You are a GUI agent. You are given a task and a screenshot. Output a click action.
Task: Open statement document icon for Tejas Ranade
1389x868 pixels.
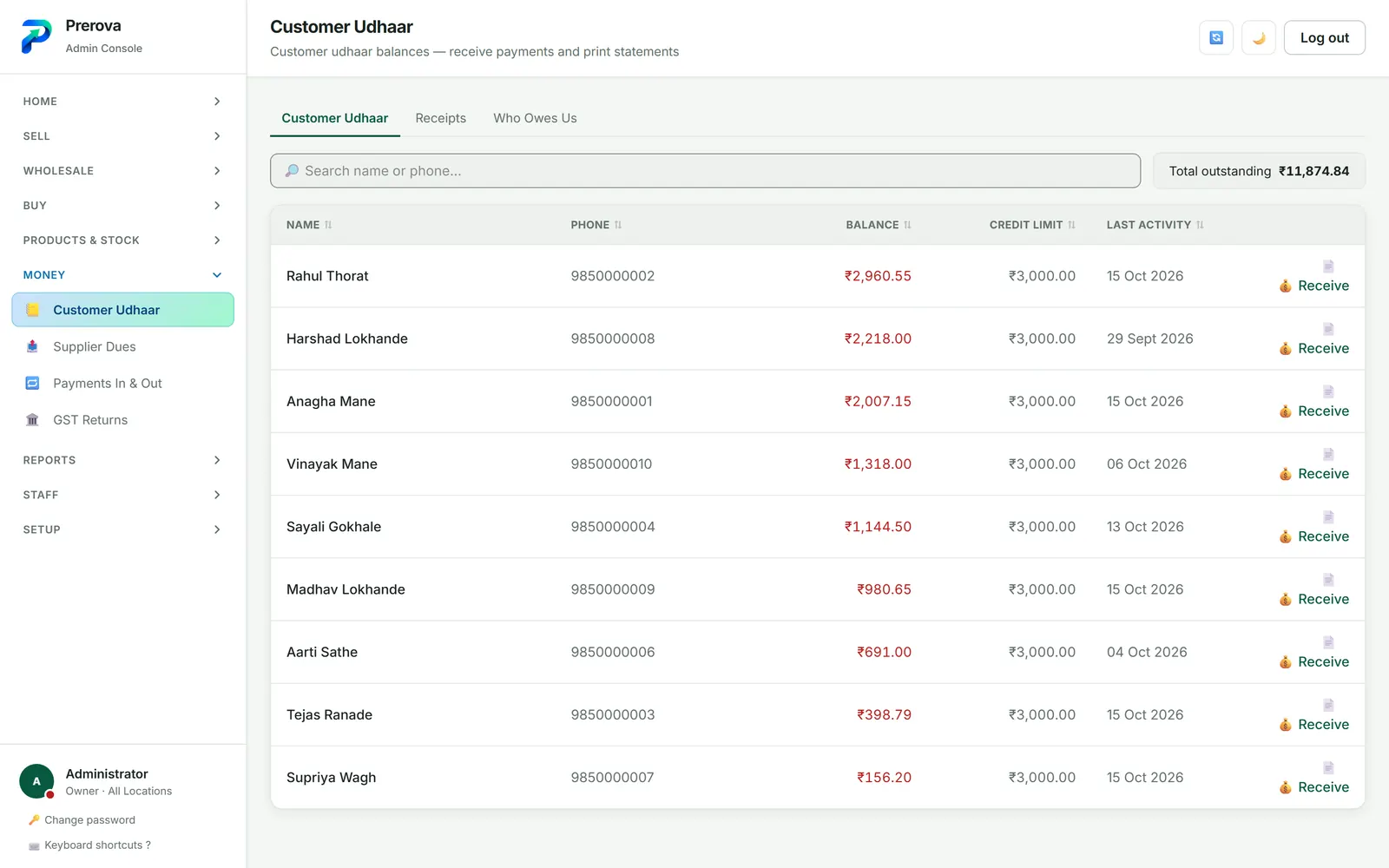click(1328, 705)
